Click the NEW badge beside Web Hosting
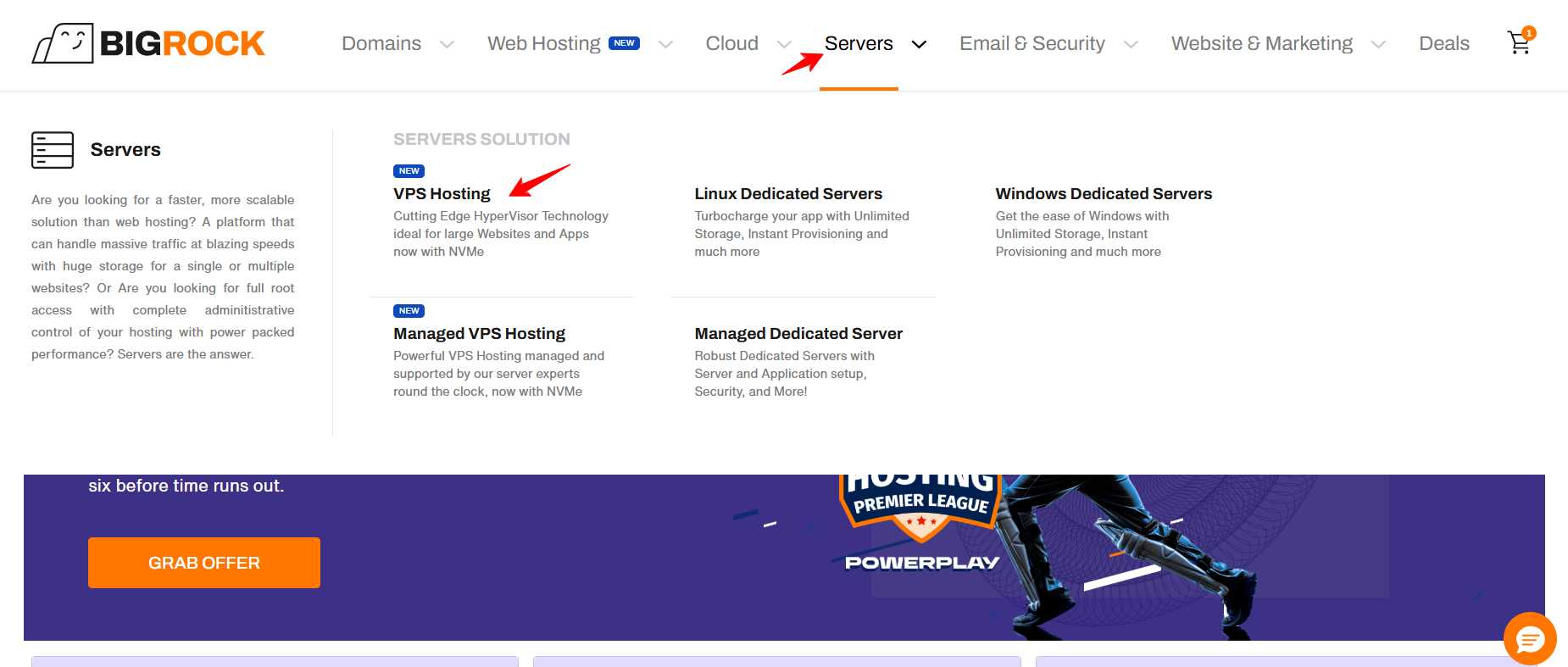Screen dimensions: 1568x667 [x=625, y=43]
